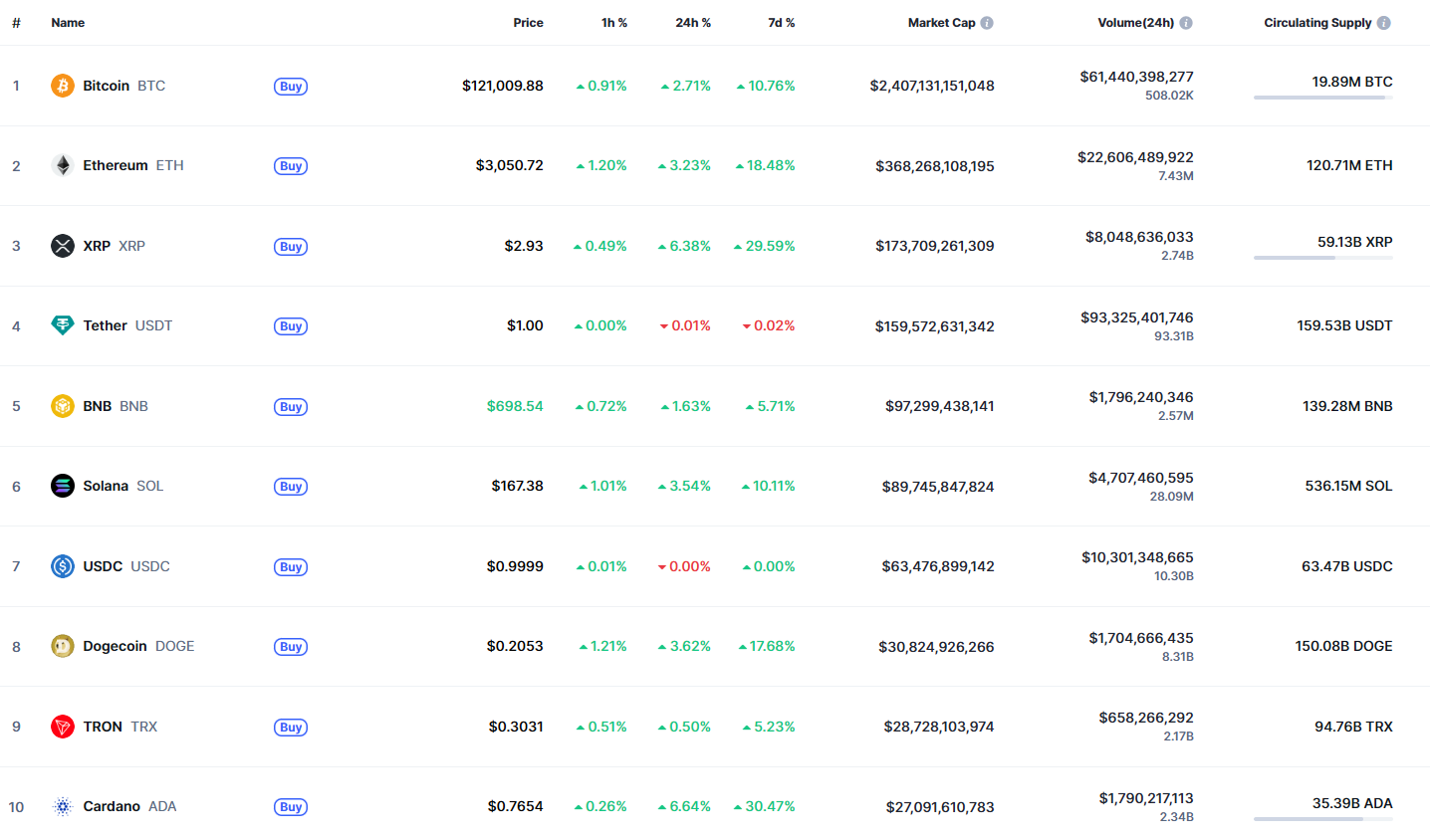Sort the table by rank # column
Screen dimensions: 1430x840
click(16, 23)
